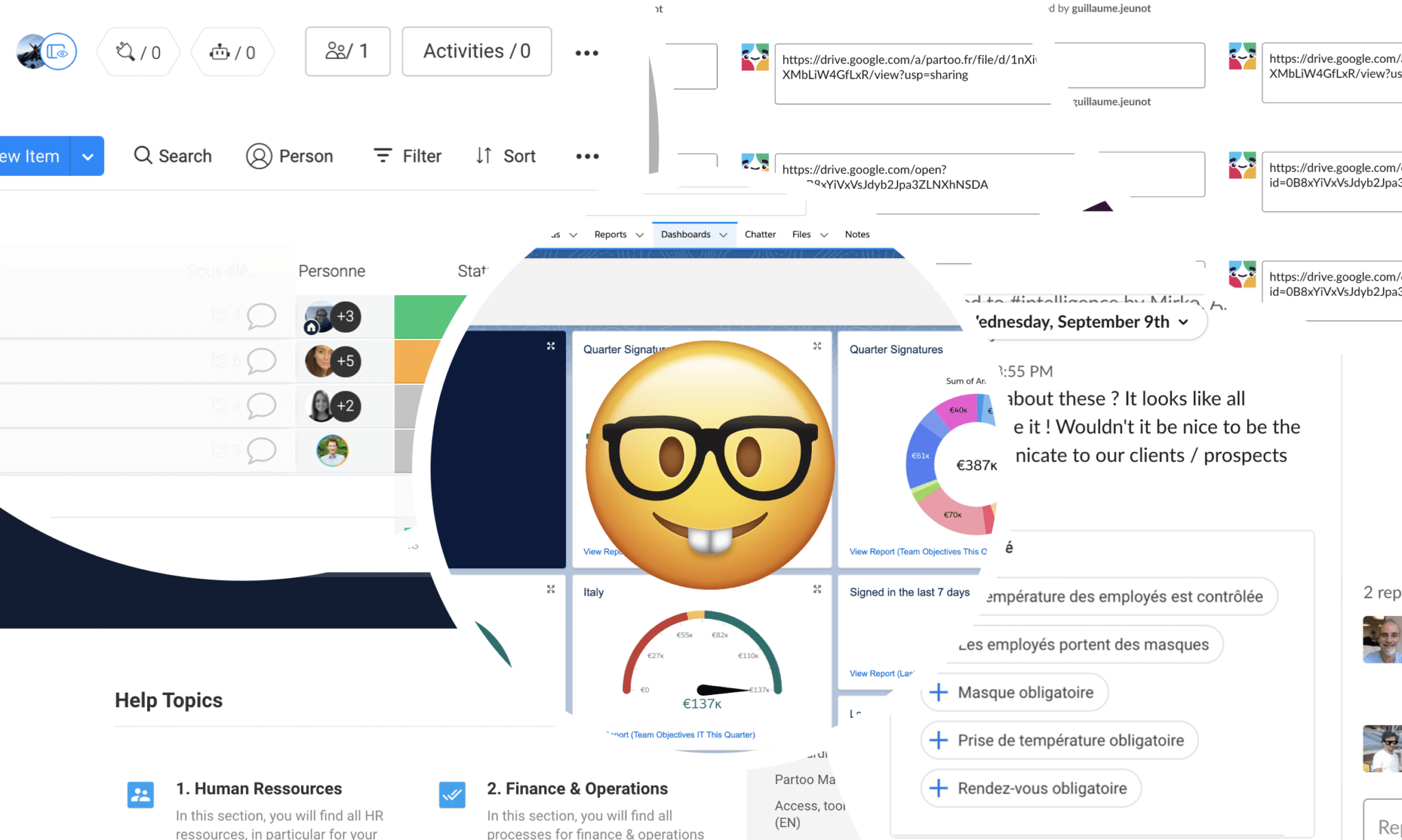This screenshot has height=840, width=1402.
Task: Click the board viewer eye avatar icon
Action: [x=59, y=51]
